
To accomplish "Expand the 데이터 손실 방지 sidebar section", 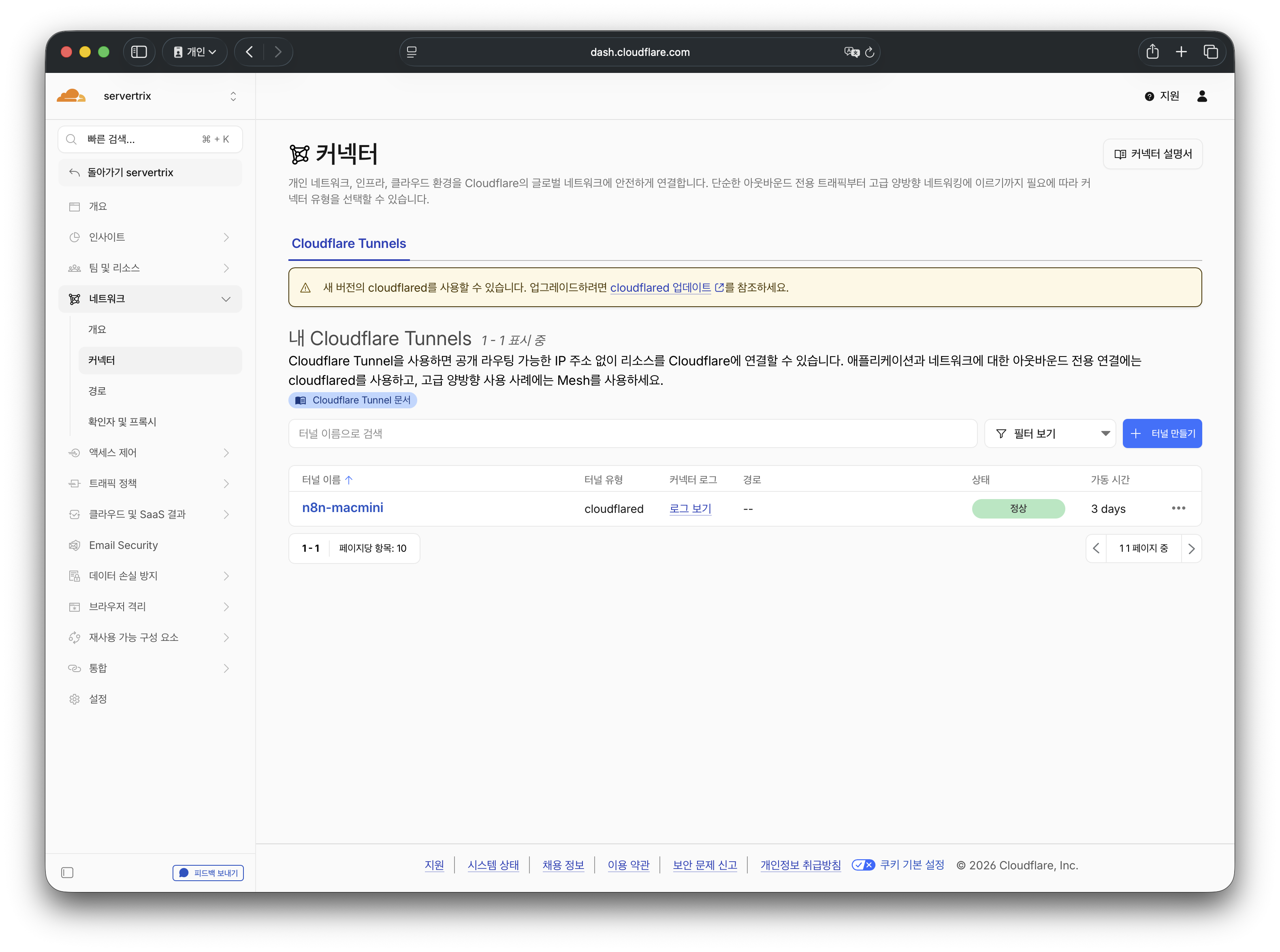I will pos(150,576).
